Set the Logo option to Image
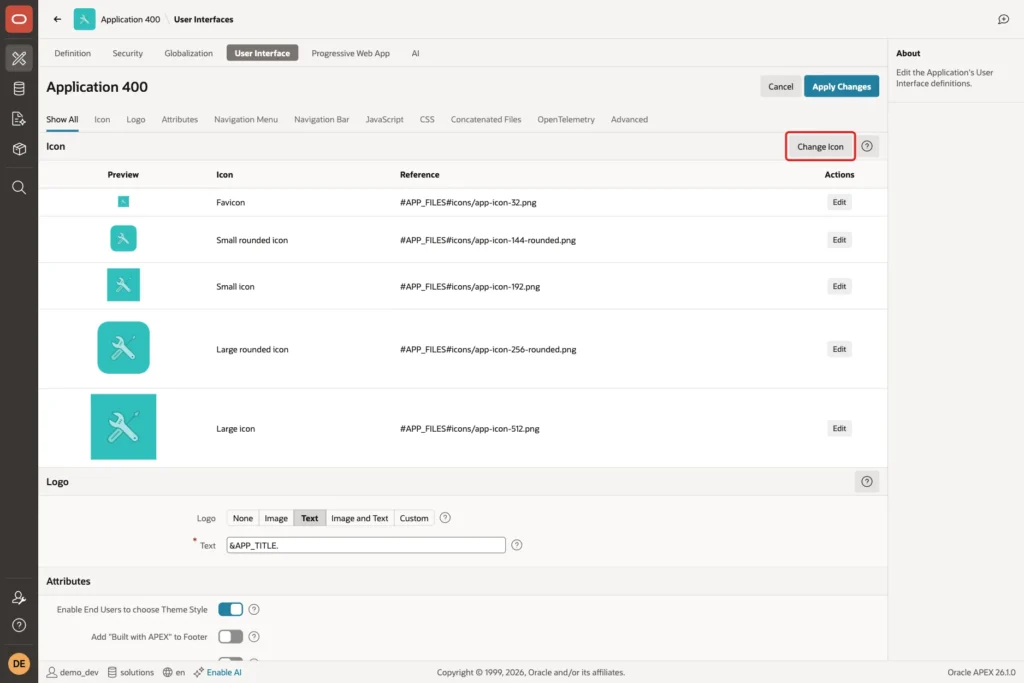The height and width of the screenshot is (683, 1024). 276,518
